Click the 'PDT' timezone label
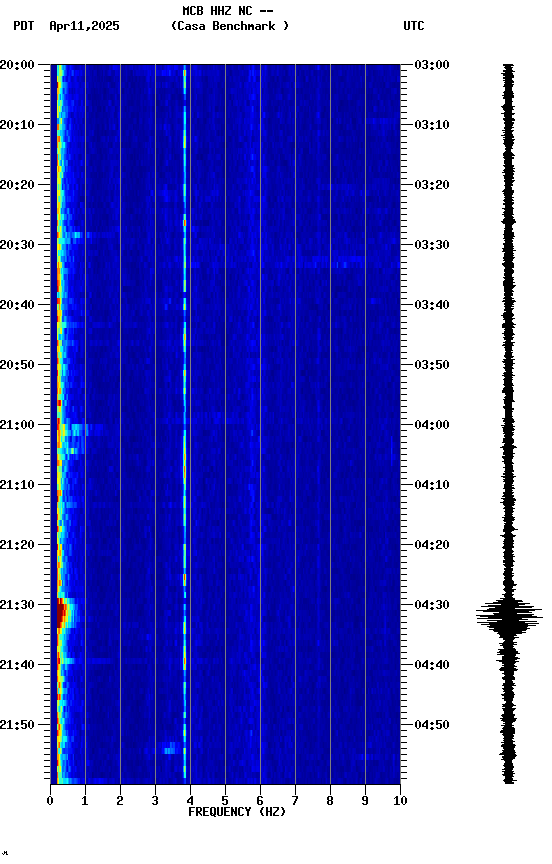Screen dimensions: 552x864 (x=24, y=26)
